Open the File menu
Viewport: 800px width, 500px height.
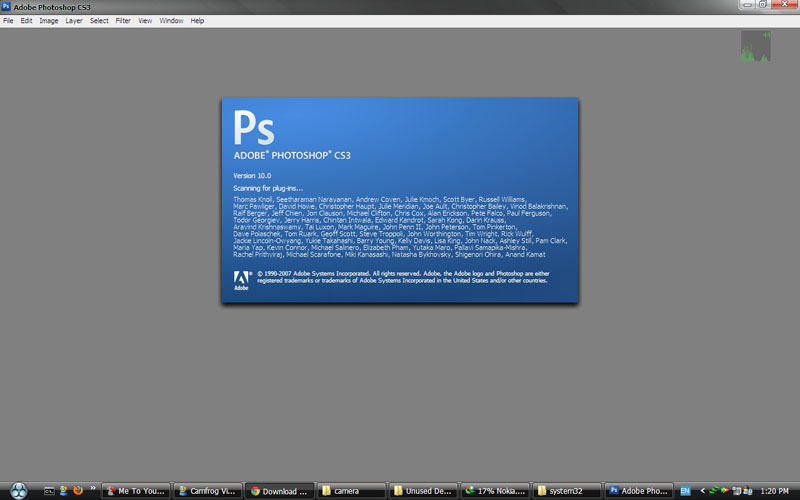[x=8, y=21]
